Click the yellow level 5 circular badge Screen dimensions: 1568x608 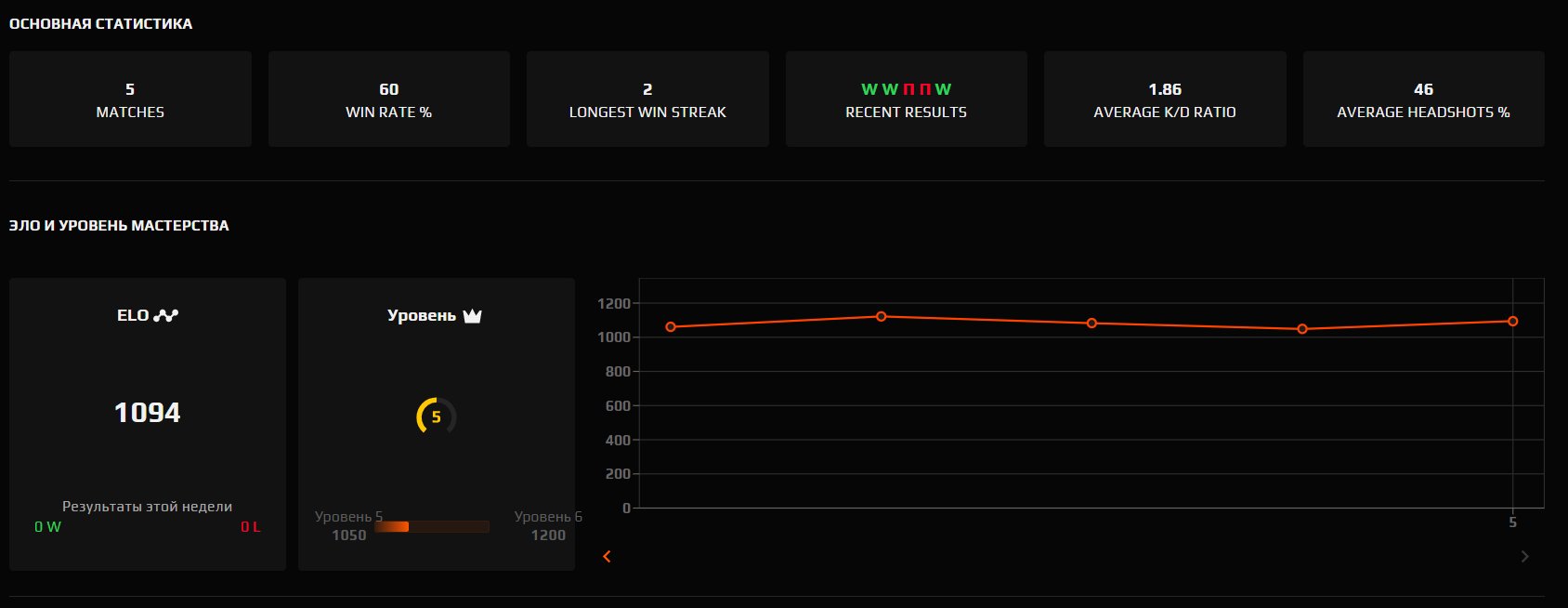click(436, 416)
